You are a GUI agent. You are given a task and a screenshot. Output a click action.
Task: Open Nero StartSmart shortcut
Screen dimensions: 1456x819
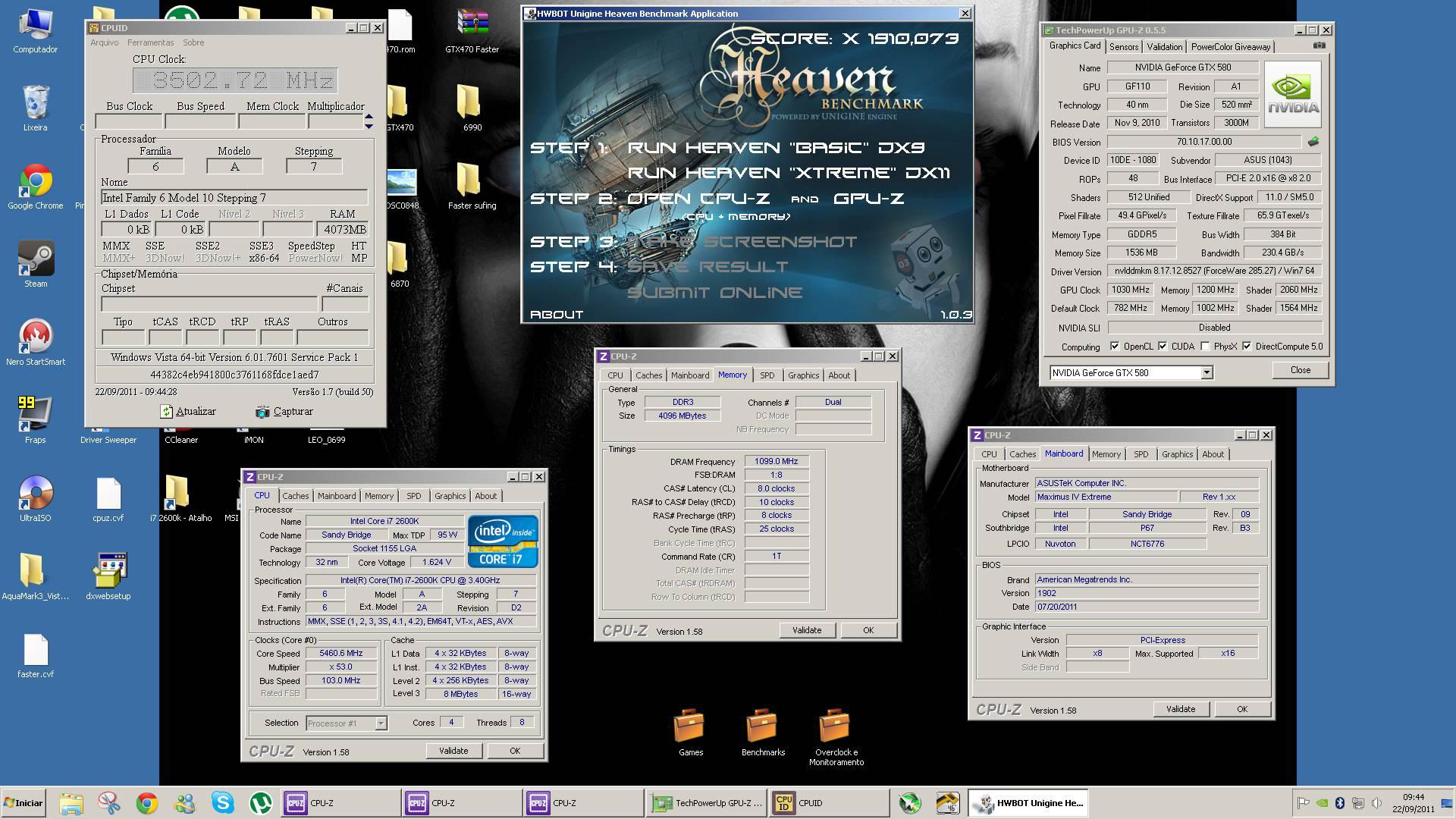[x=35, y=343]
